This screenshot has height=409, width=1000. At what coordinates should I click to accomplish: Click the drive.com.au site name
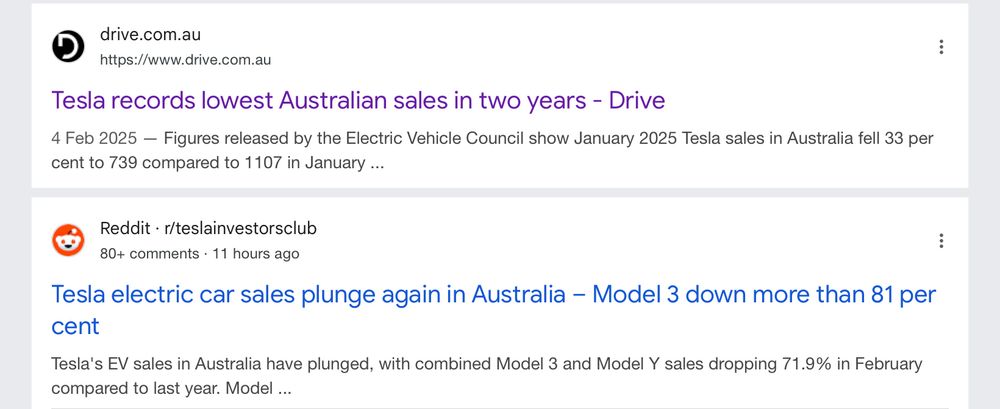(150, 34)
